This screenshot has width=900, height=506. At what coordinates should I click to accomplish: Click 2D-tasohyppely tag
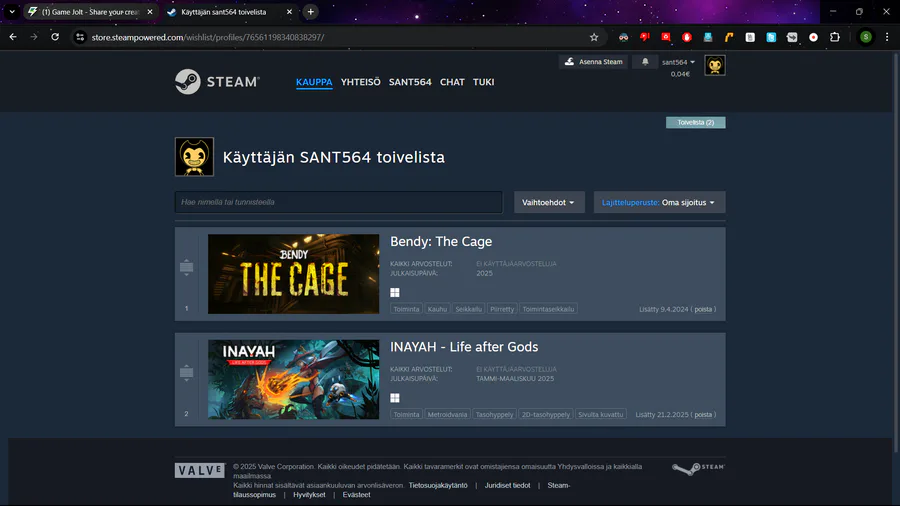(x=545, y=415)
